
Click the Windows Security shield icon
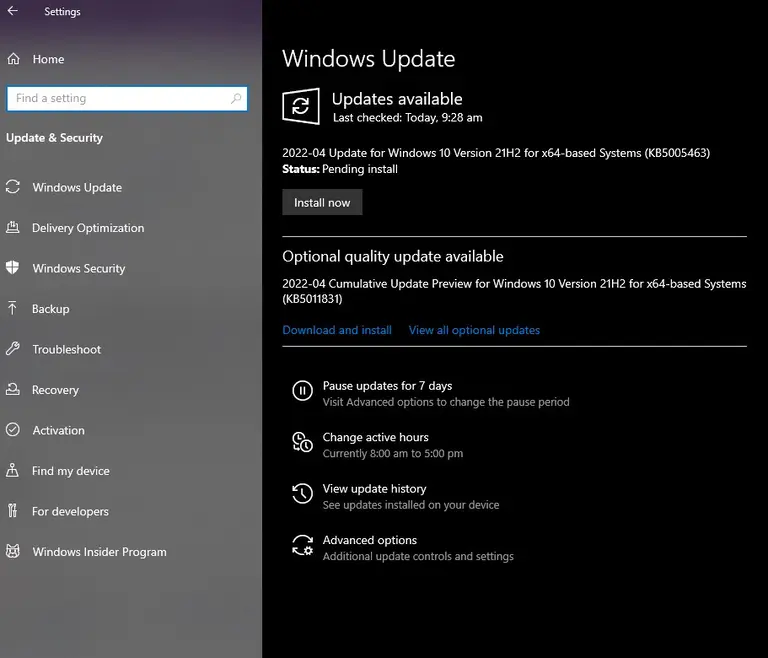[x=13, y=268]
